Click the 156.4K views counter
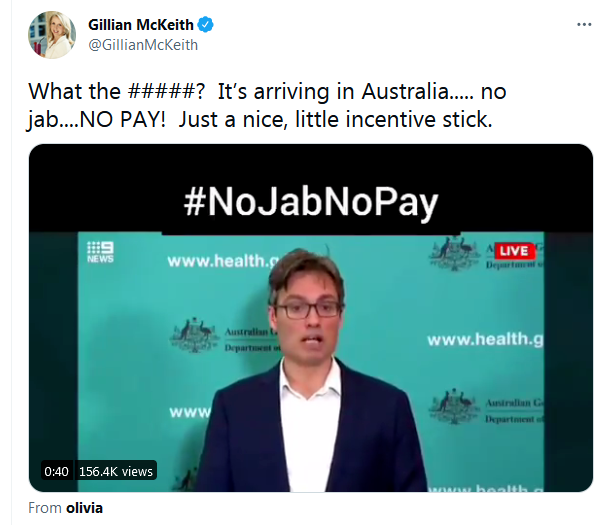Screen dimensions: 608x525 pyautogui.click(x=116, y=471)
